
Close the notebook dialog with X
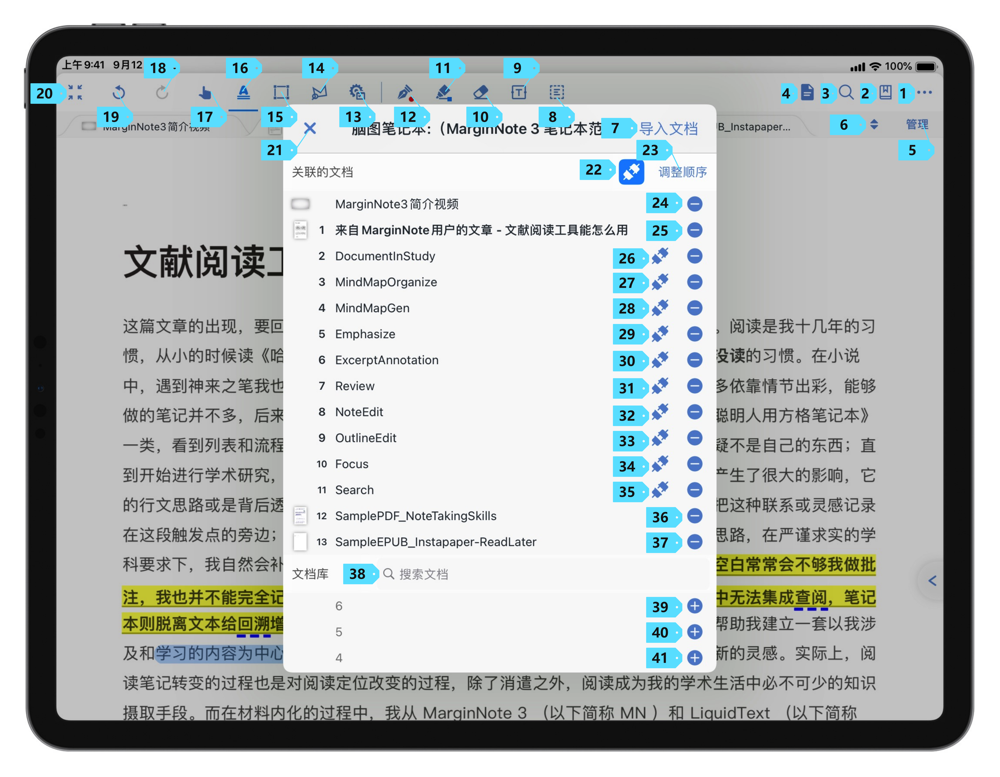point(310,128)
